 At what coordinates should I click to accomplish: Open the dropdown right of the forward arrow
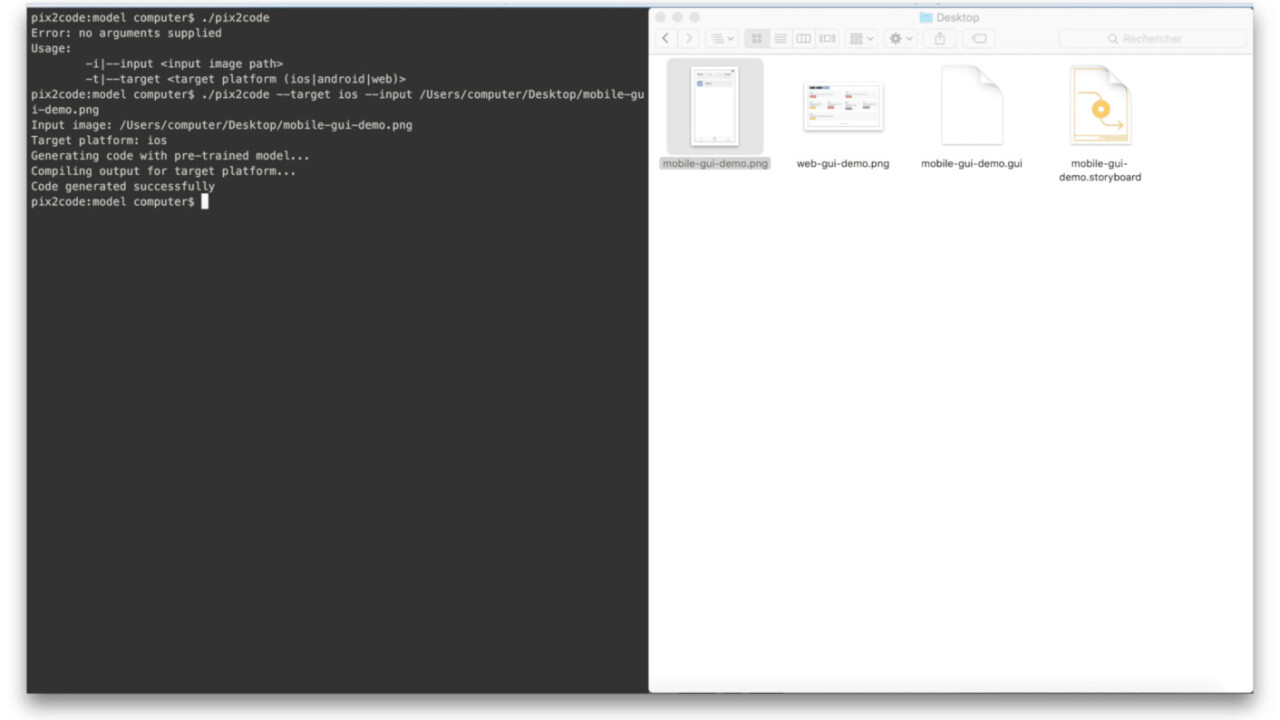[x=721, y=38]
